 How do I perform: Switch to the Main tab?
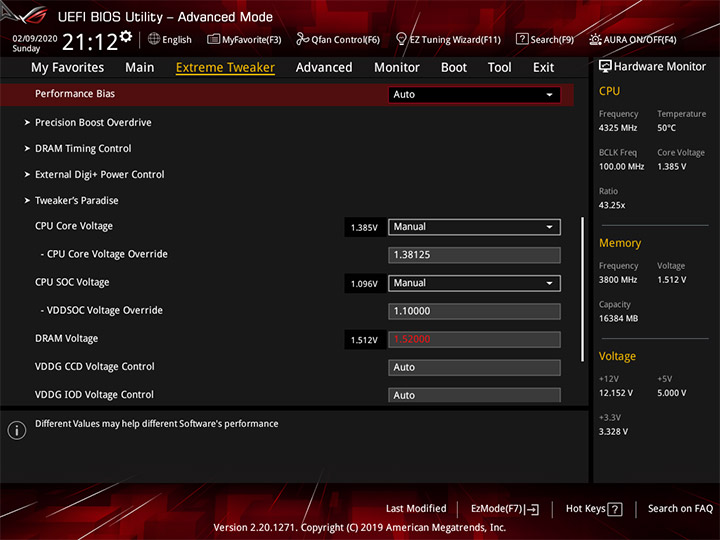pos(140,68)
